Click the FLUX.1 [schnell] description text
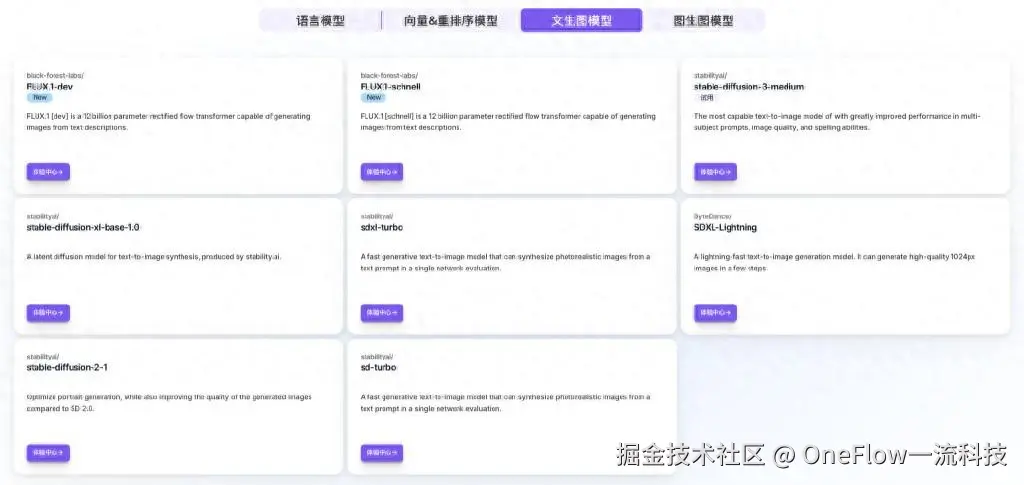1024x485 pixels. pyautogui.click(x=508, y=121)
